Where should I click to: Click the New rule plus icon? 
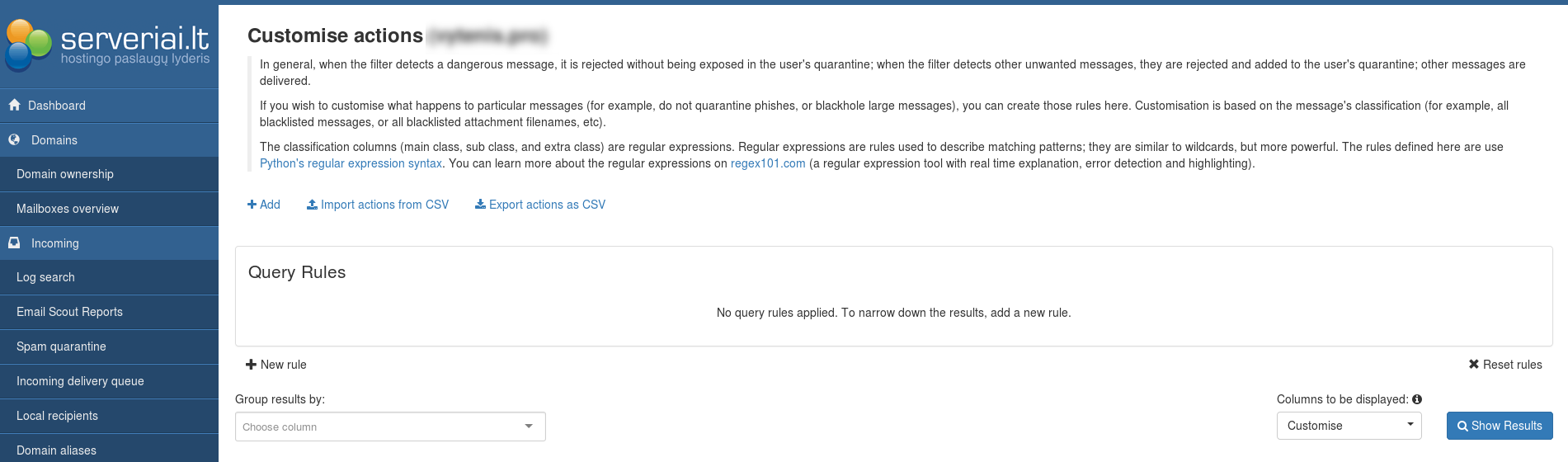[x=251, y=365]
